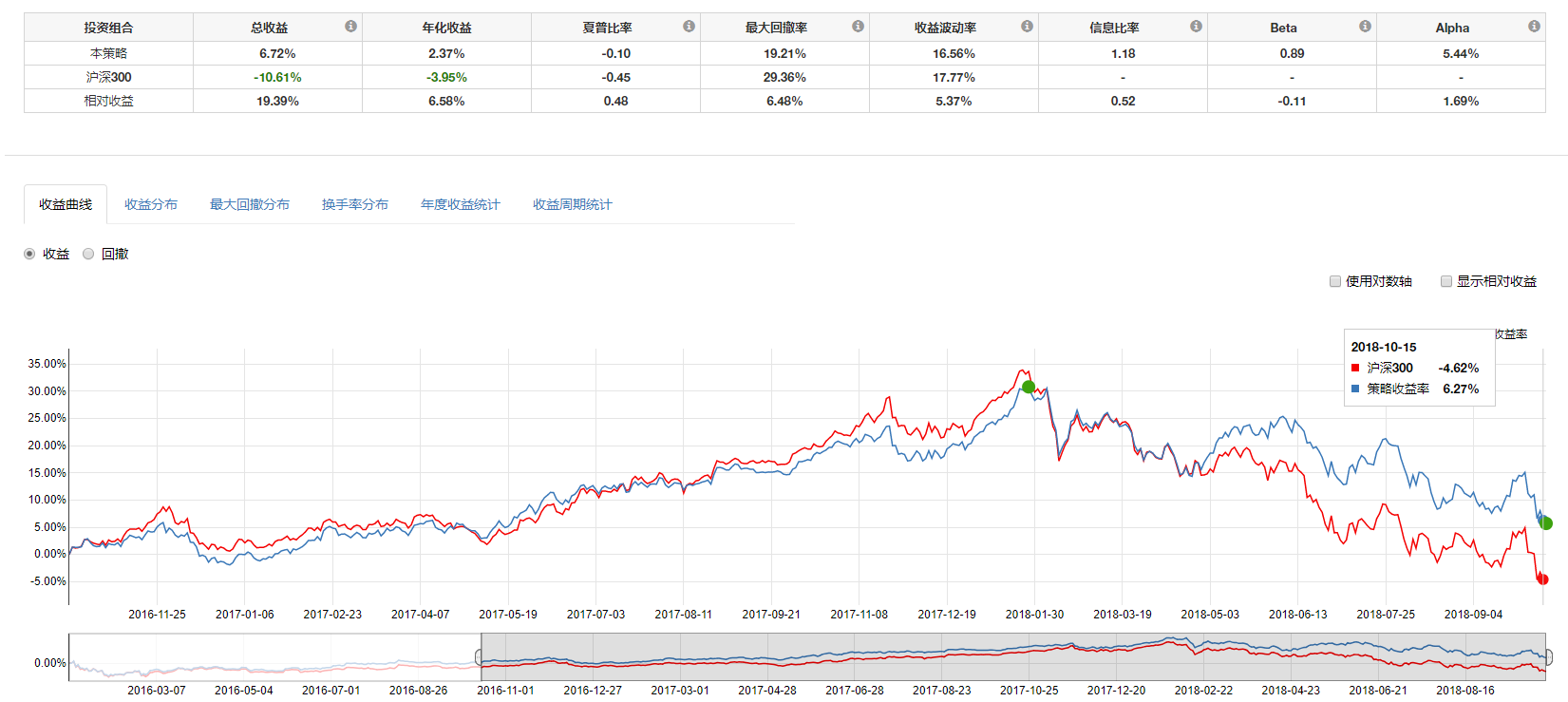Click right handle of range selector
This screenshot has height=702, width=1568.
click(1547, 657)
